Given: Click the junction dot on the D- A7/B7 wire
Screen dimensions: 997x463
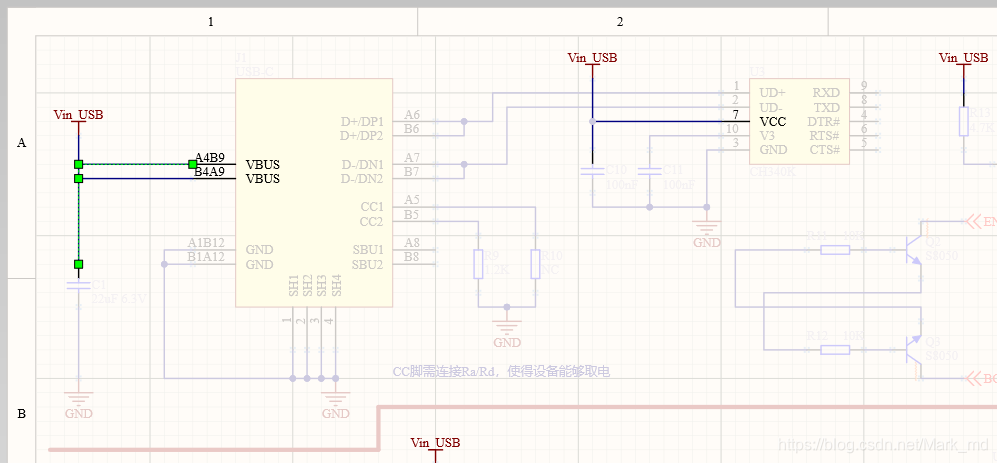Looking at the screenshot, I should 464,164.
